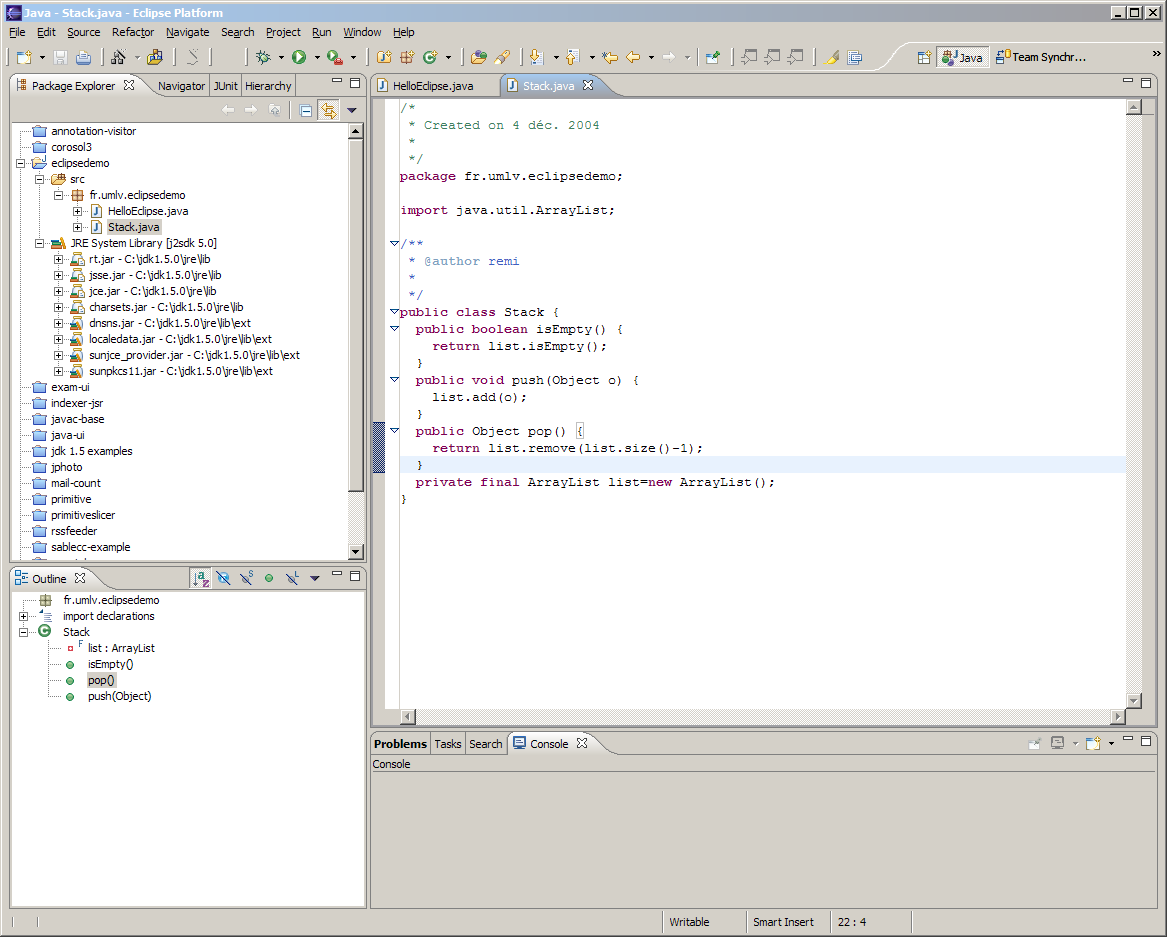Click Collapse All in Package Explorer
This screenshot has height=937, width=1167.
pos(306,110)
